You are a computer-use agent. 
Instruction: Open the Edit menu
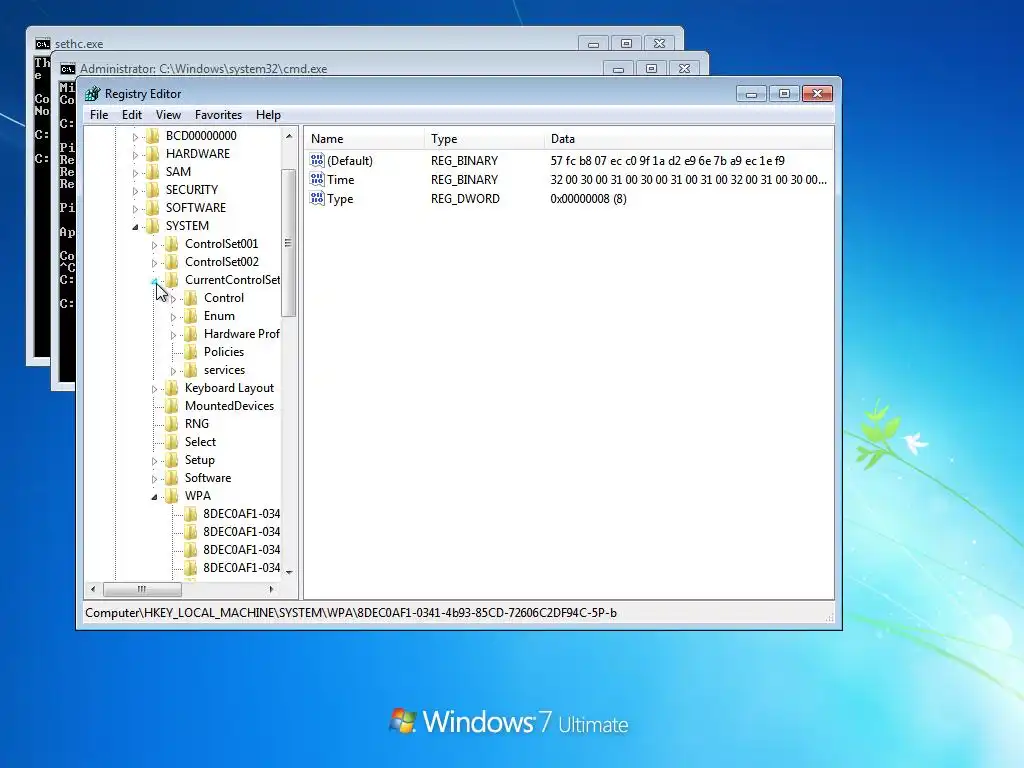(132, 115)
